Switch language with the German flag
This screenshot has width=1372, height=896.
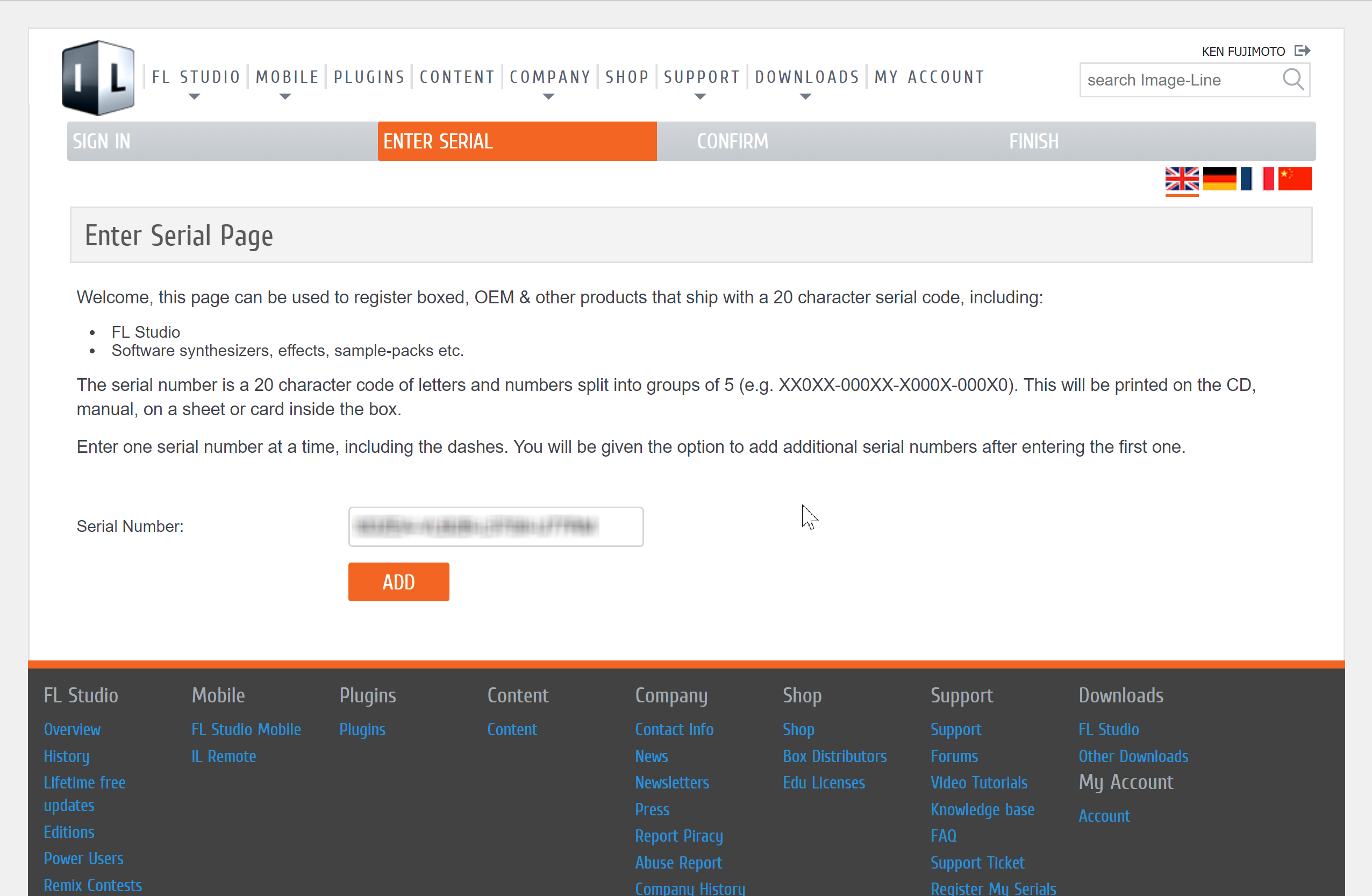(1219, 179)
